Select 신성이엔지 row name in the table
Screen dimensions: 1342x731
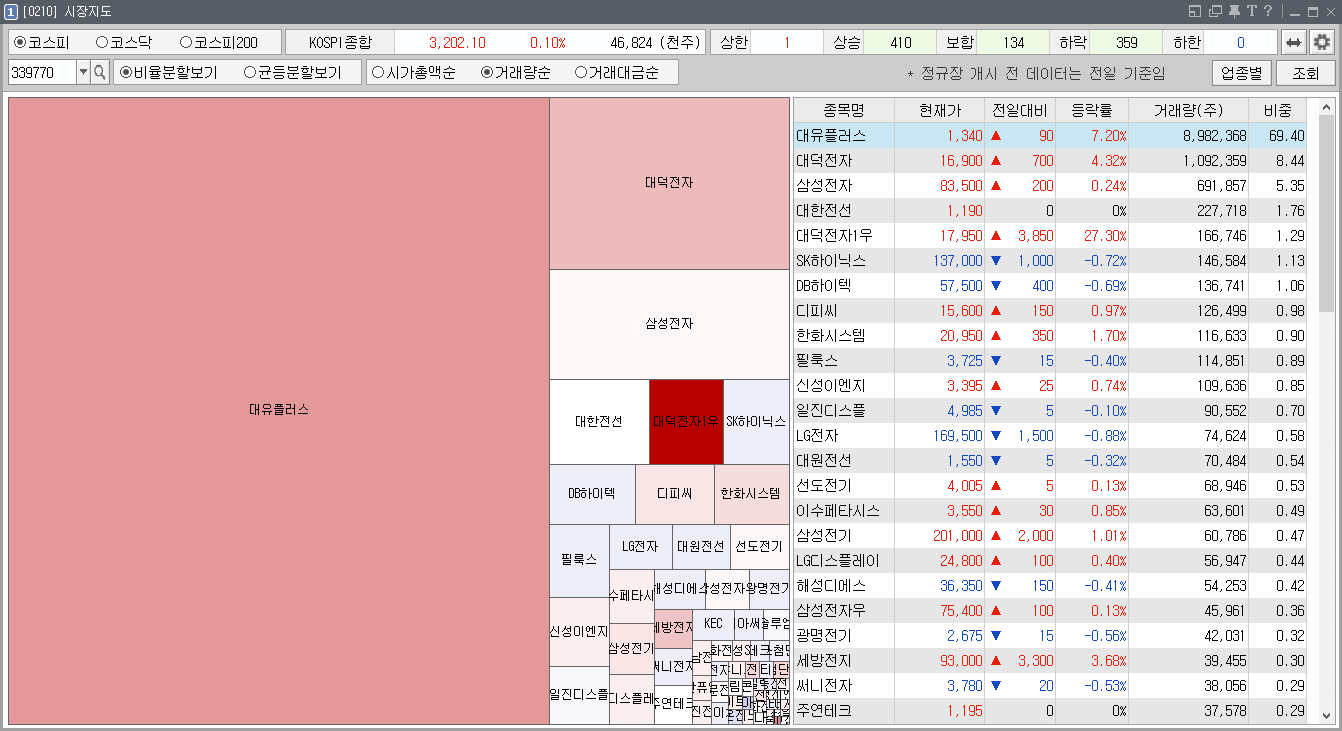pyautogui.click(x=831, y=385)
